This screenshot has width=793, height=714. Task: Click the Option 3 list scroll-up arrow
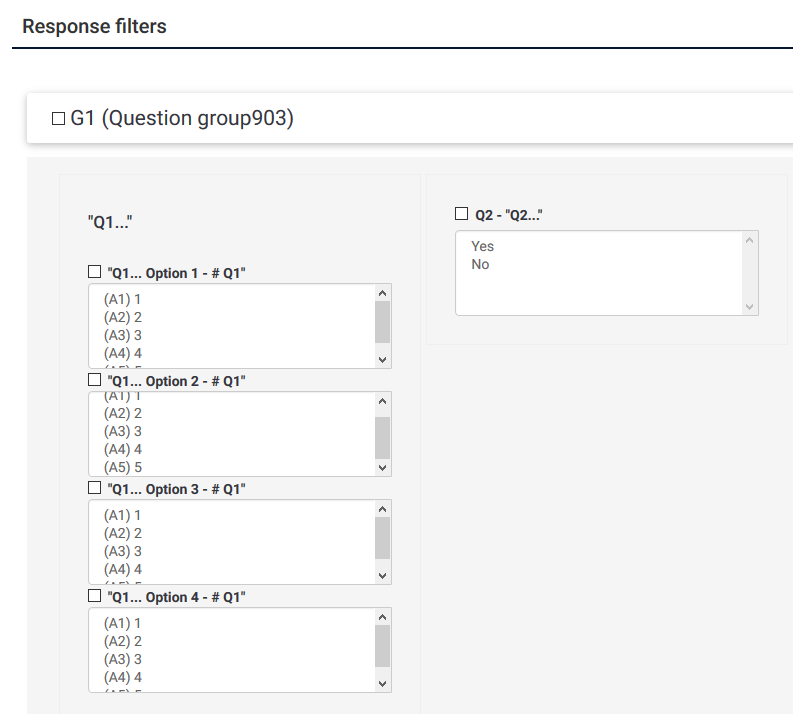(382, 510)
